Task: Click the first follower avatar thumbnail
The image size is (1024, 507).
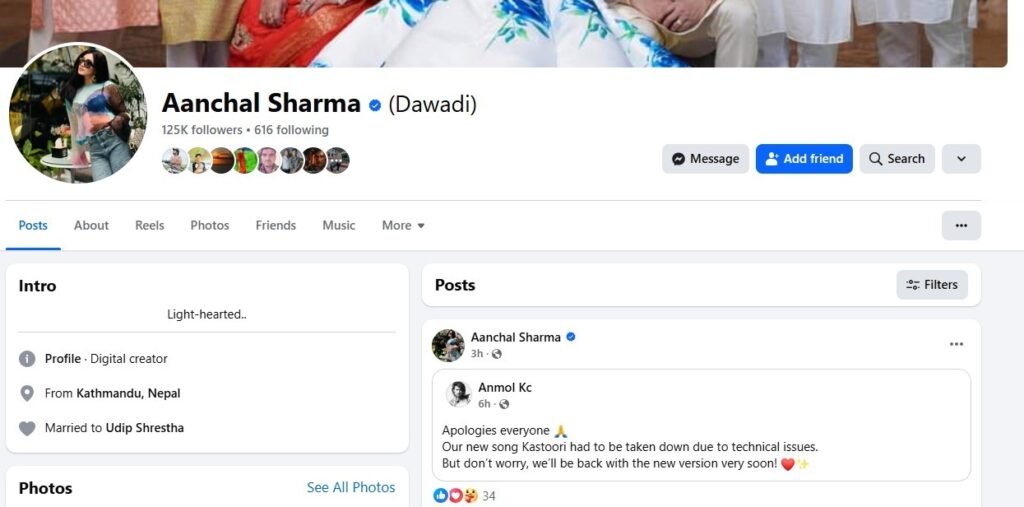Action: tap(174, 160)
